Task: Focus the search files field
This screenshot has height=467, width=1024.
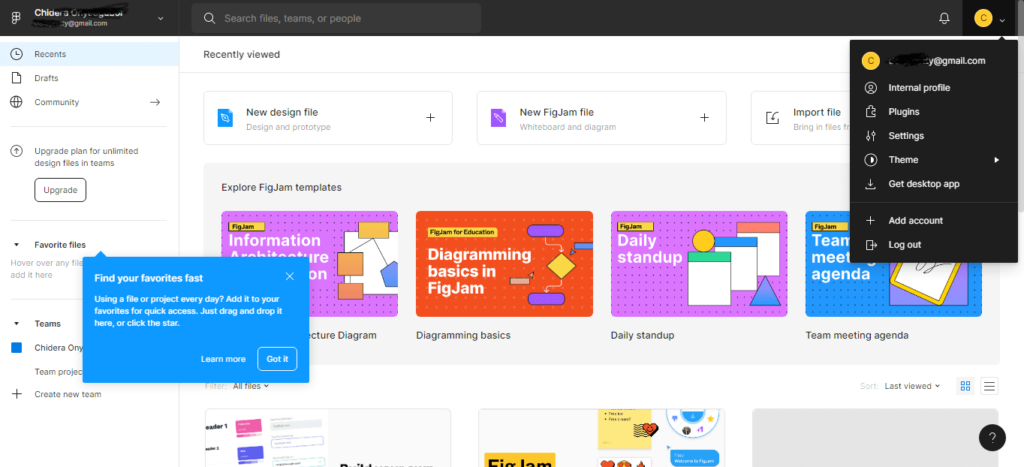Action: click(336, 18)
